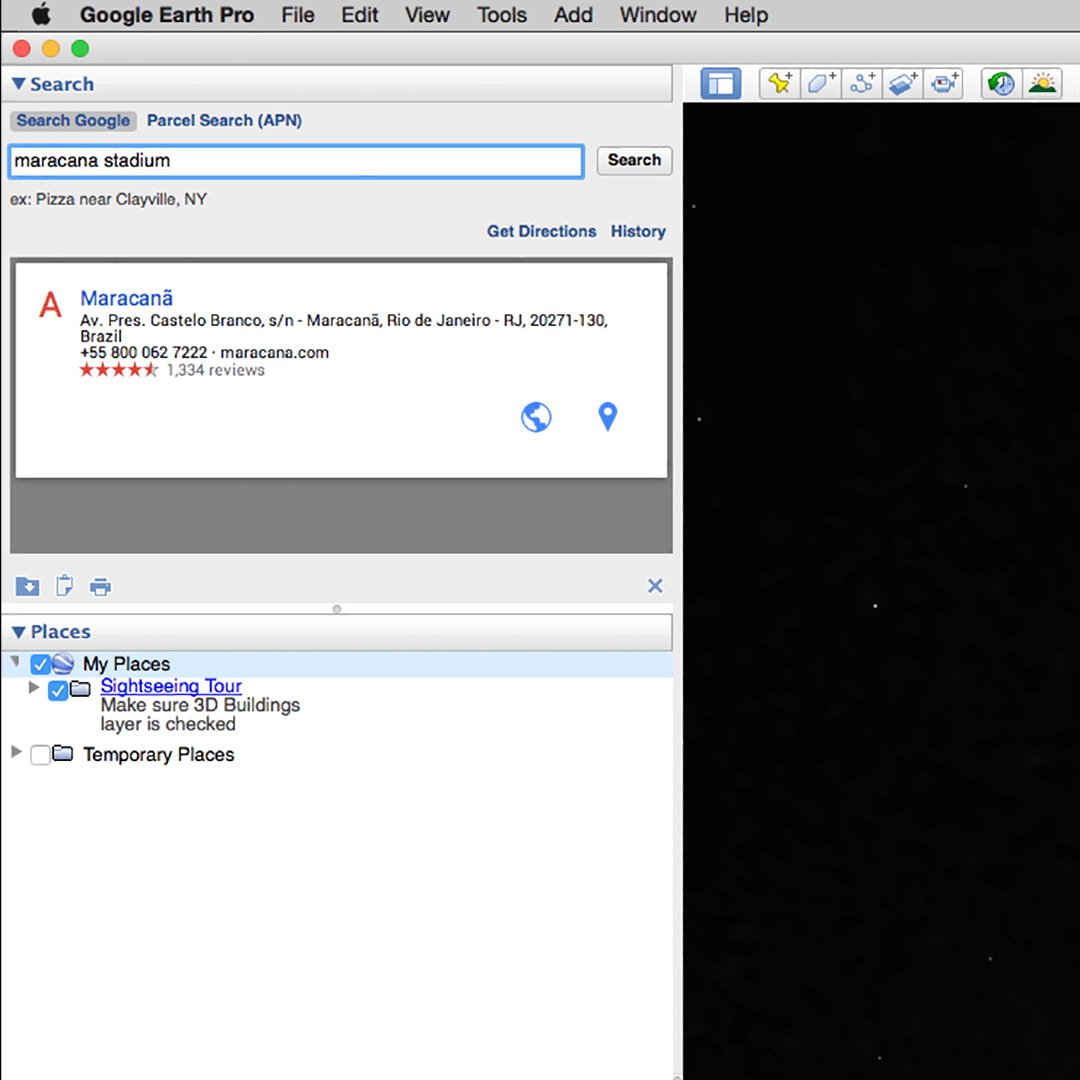
Task: Open the File menu
Action: 298,14
